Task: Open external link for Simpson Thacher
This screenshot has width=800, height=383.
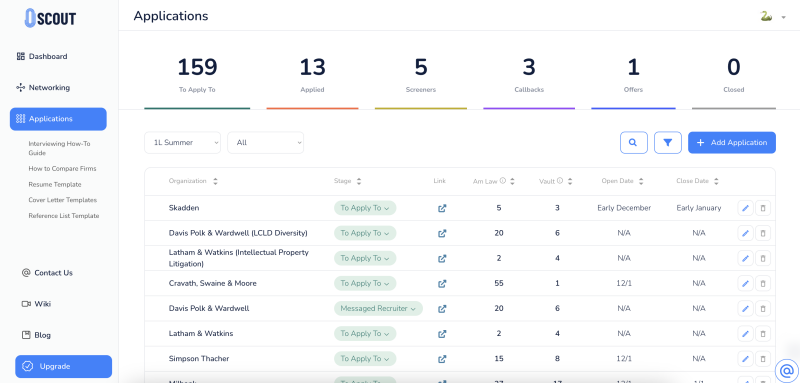Action: (442, 359)
